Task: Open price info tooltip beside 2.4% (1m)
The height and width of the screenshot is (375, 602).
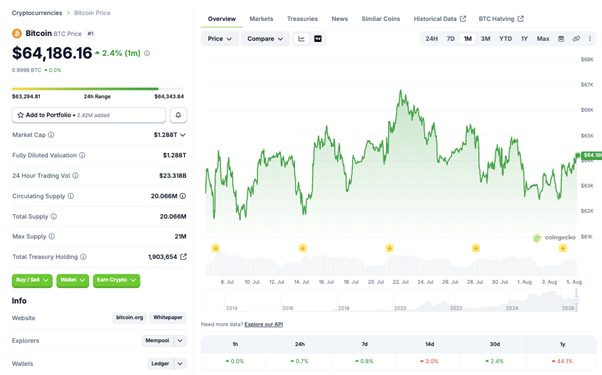Action: point(147,53)
